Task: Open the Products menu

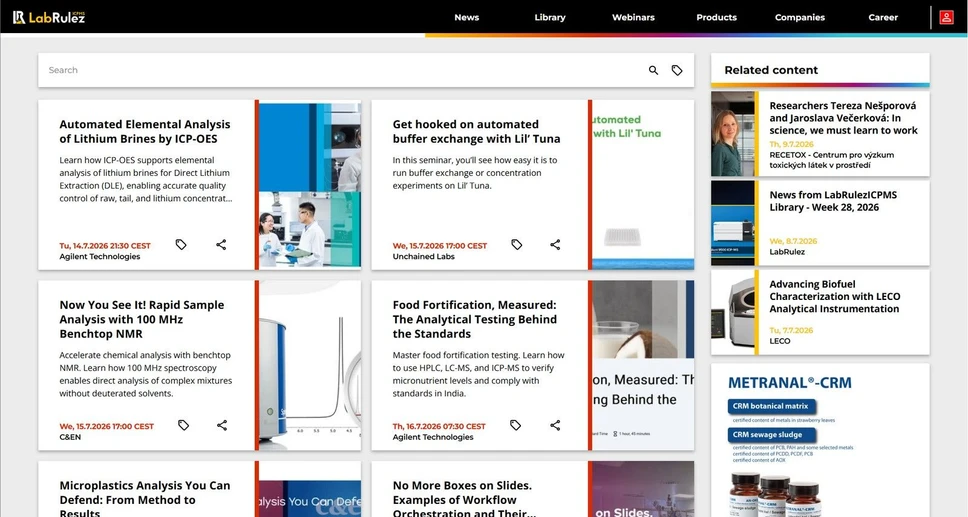Action: pos(717,17)
